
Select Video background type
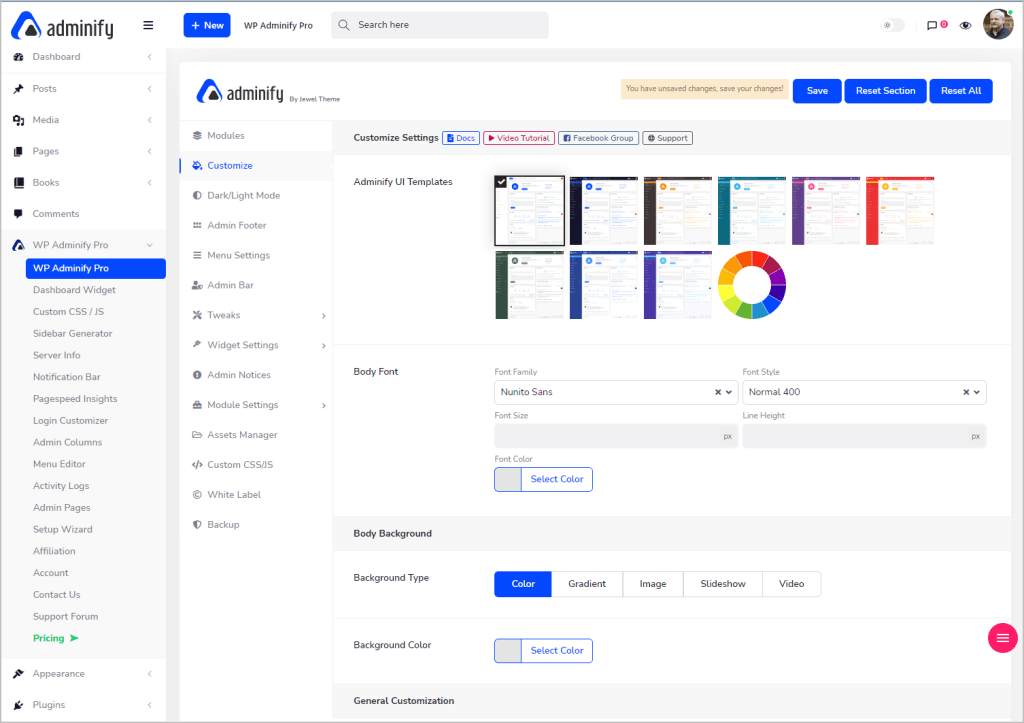click(792, 584)
